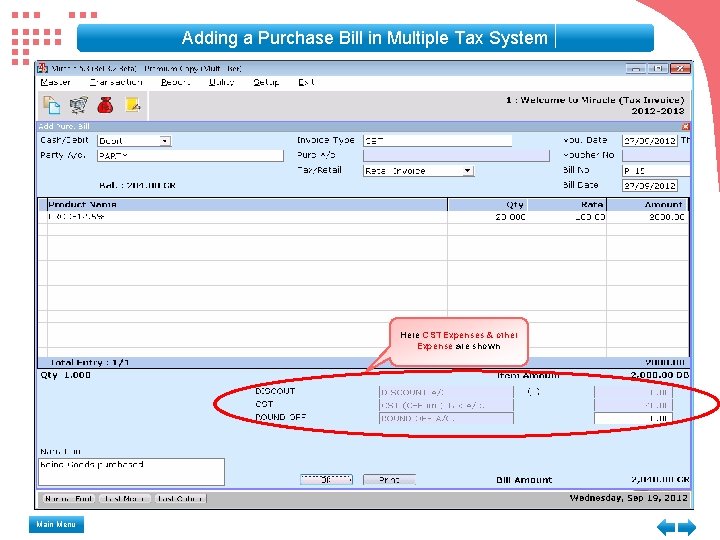Click the Discount amount field
This screenshot has width=720, height=540.
[633, 392]
